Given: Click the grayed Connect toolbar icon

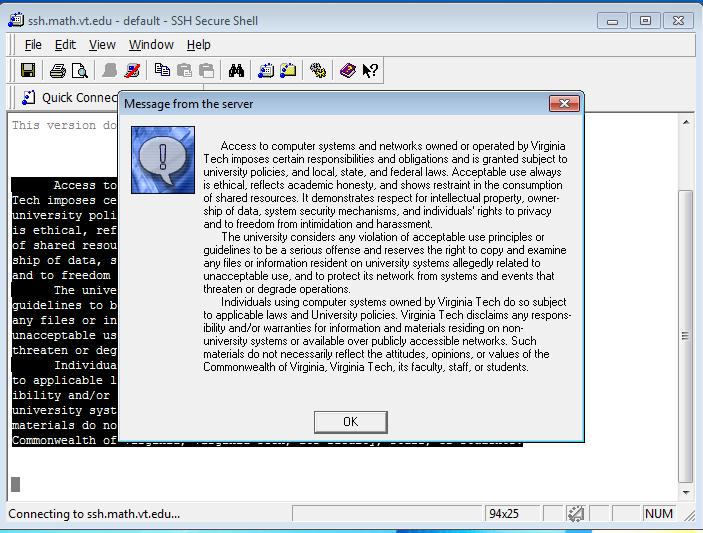Looking at the screenshot, I should pyautogui.click(x=109, y=71).
